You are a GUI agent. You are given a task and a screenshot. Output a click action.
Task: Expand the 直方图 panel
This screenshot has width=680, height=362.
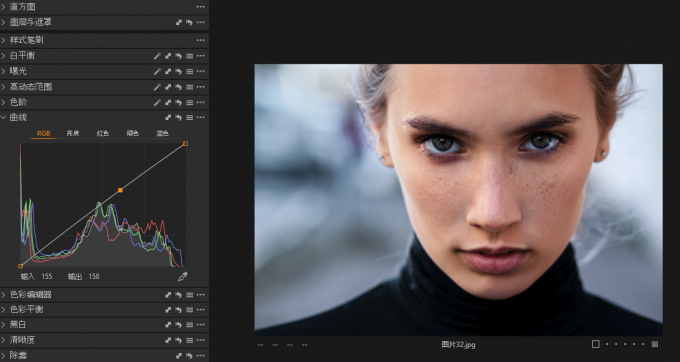[3, 7]
